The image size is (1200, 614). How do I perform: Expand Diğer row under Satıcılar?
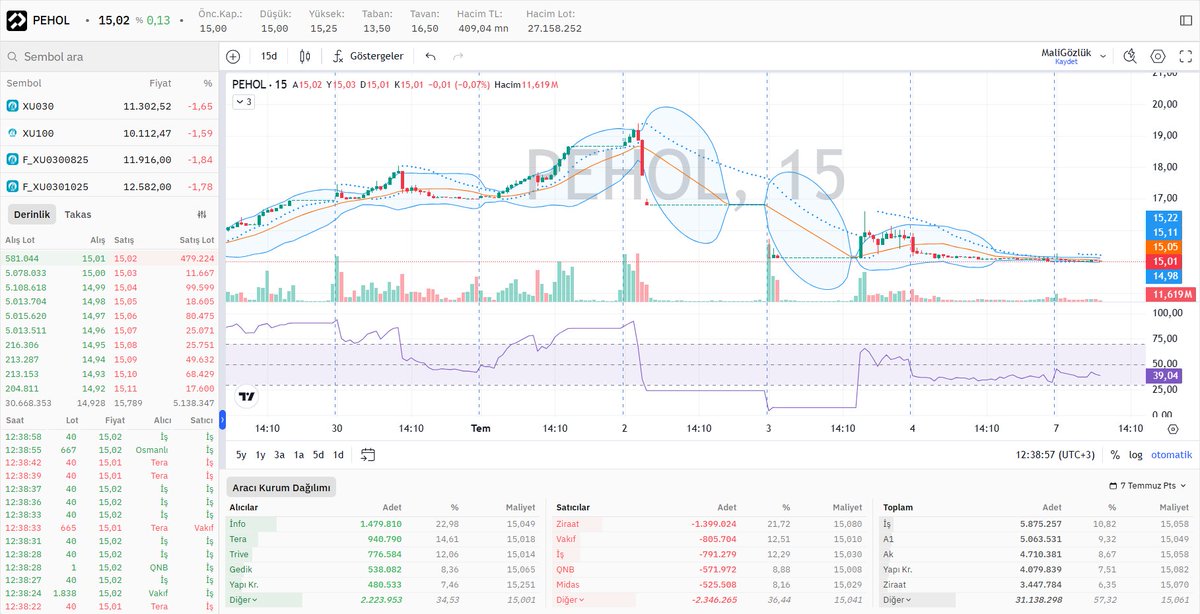pos(572,600)
